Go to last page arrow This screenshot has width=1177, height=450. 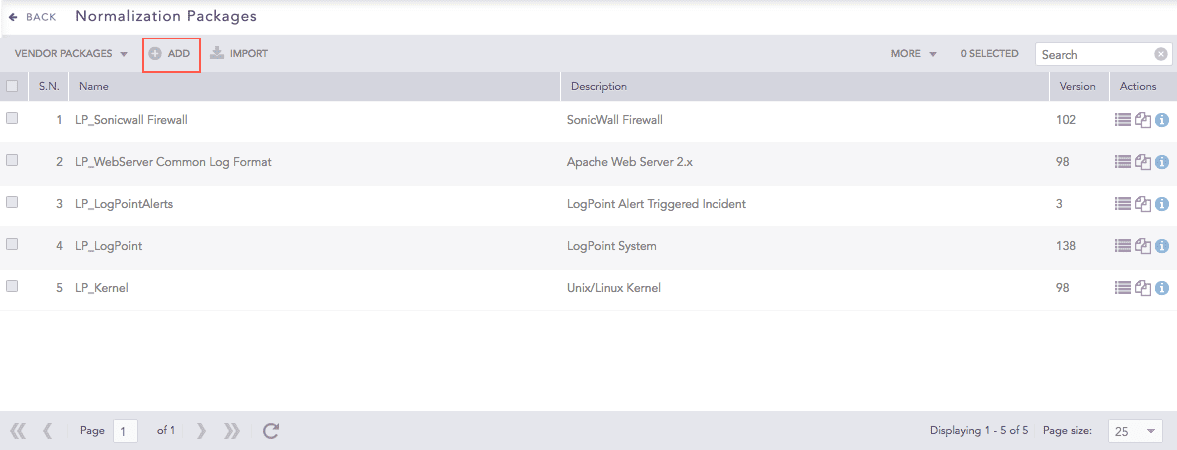coord(232,431)
